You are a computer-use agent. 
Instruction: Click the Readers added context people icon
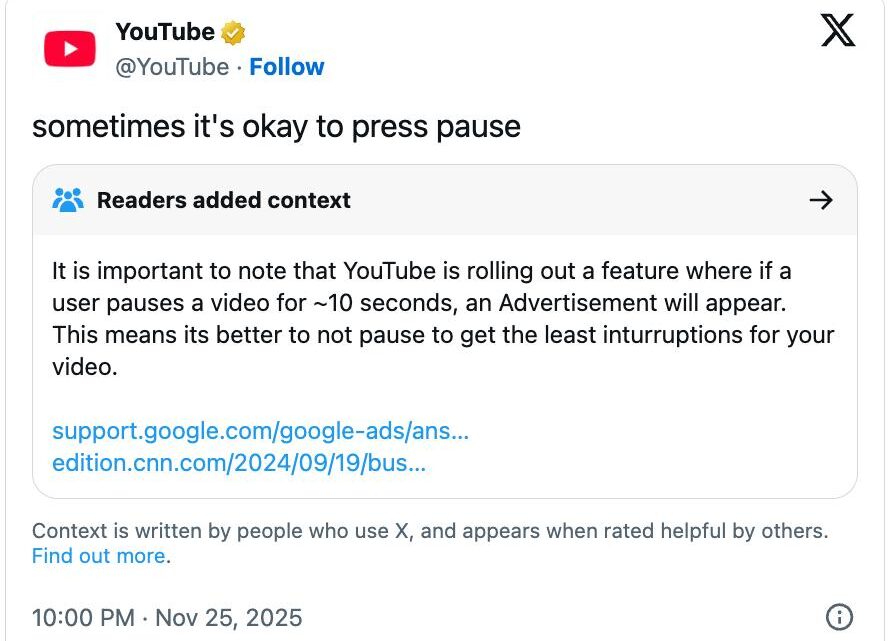[x=68, y=200]
